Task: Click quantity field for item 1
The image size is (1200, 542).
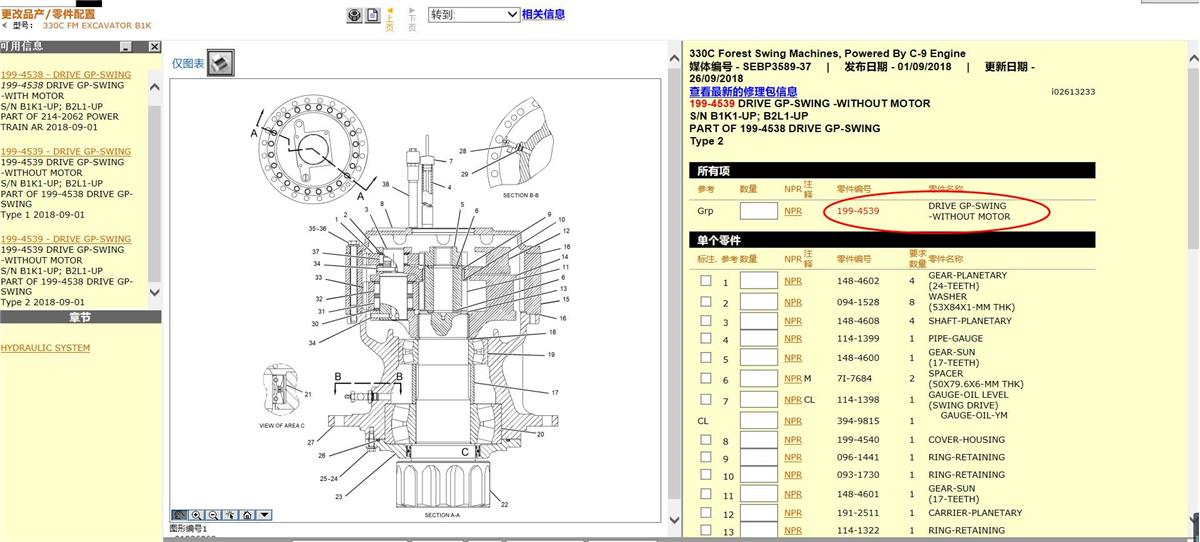Action: [758, 281]
